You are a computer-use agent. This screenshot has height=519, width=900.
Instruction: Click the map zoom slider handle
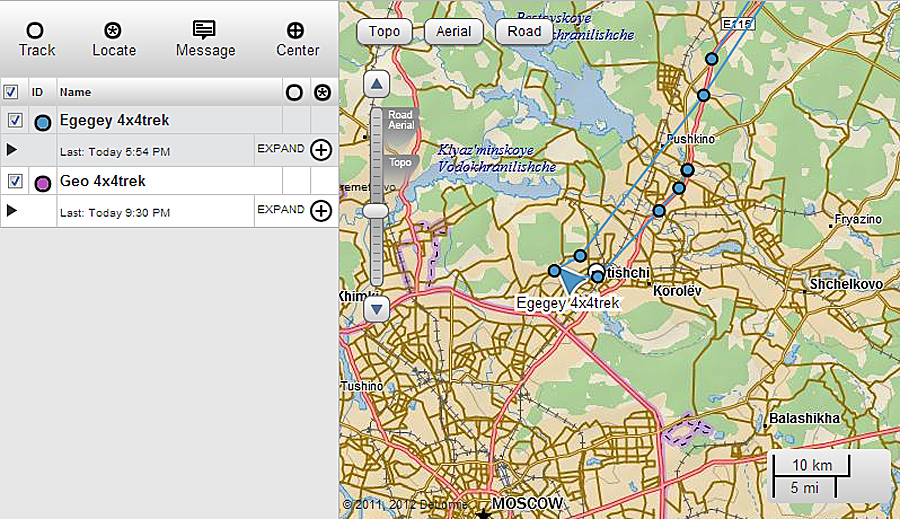[x=376, y=210]
